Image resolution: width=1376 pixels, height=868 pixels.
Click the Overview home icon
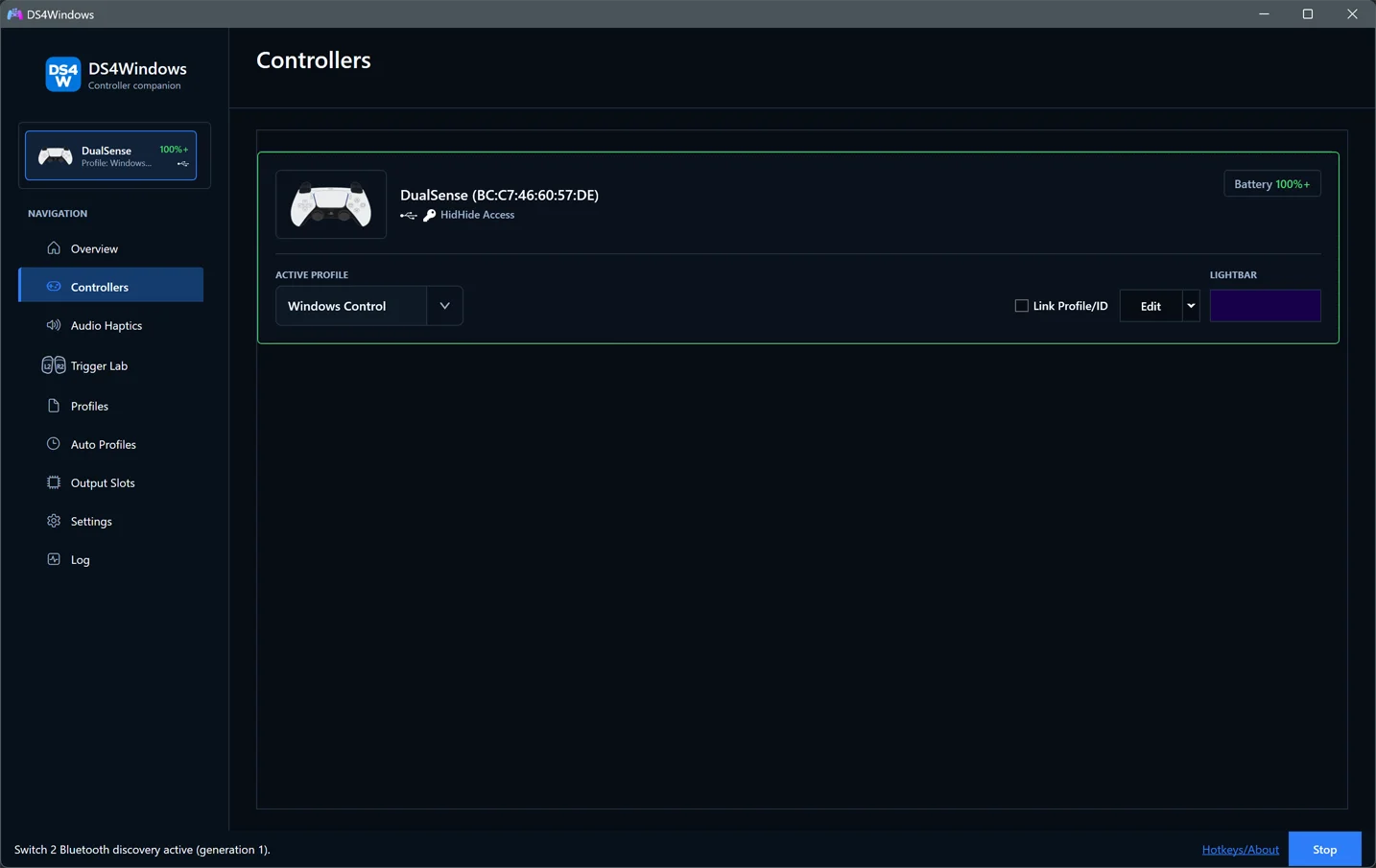pos(54,248)
